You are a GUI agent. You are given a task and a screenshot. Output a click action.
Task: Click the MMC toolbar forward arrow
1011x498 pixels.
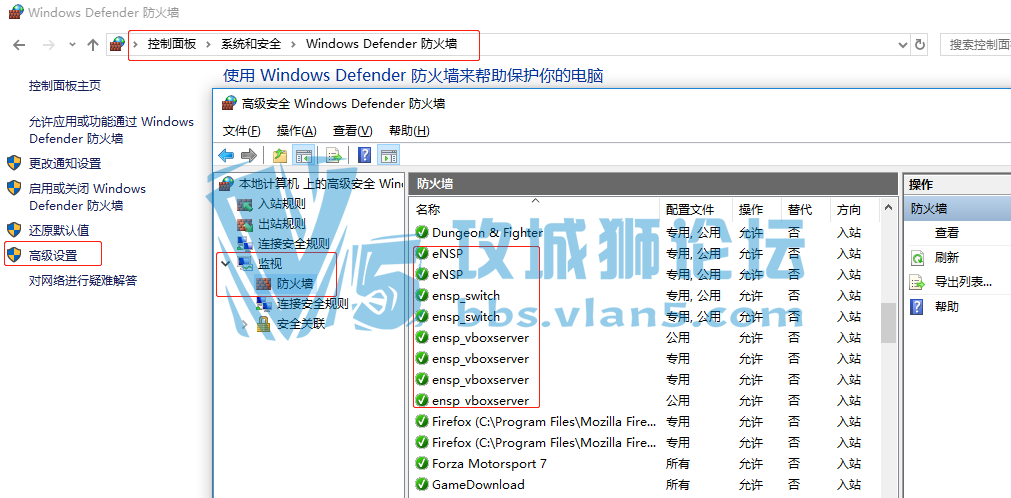click(248, 155)
